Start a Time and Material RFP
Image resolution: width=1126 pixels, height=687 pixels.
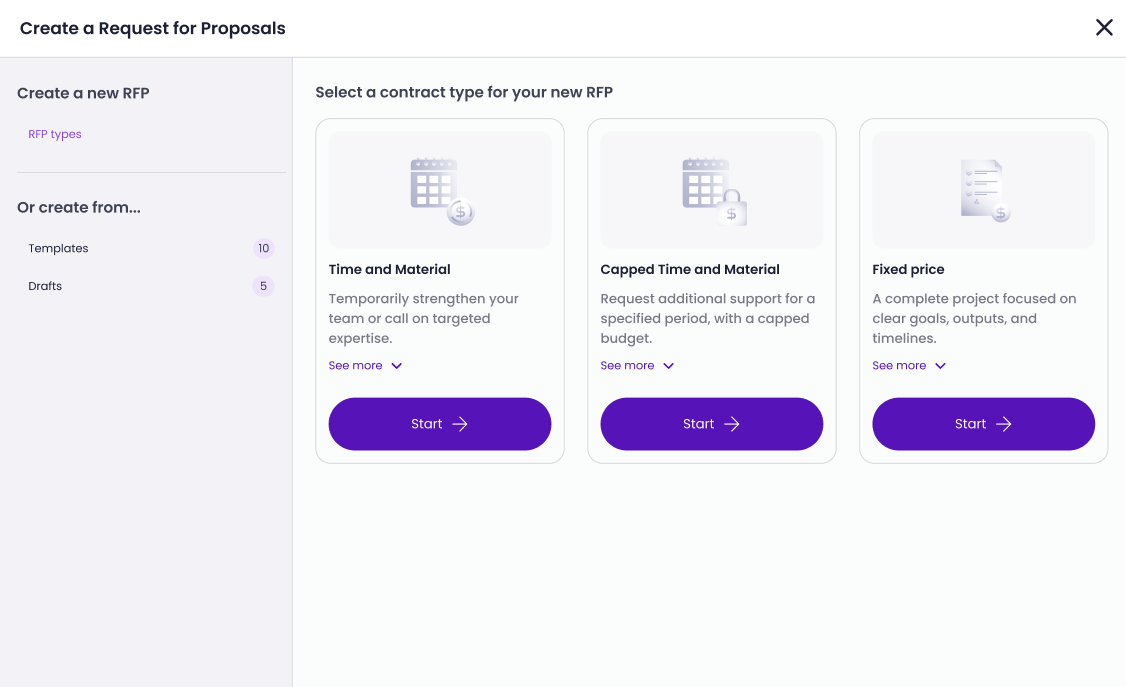pyautogui.click(x=440, y=424)
